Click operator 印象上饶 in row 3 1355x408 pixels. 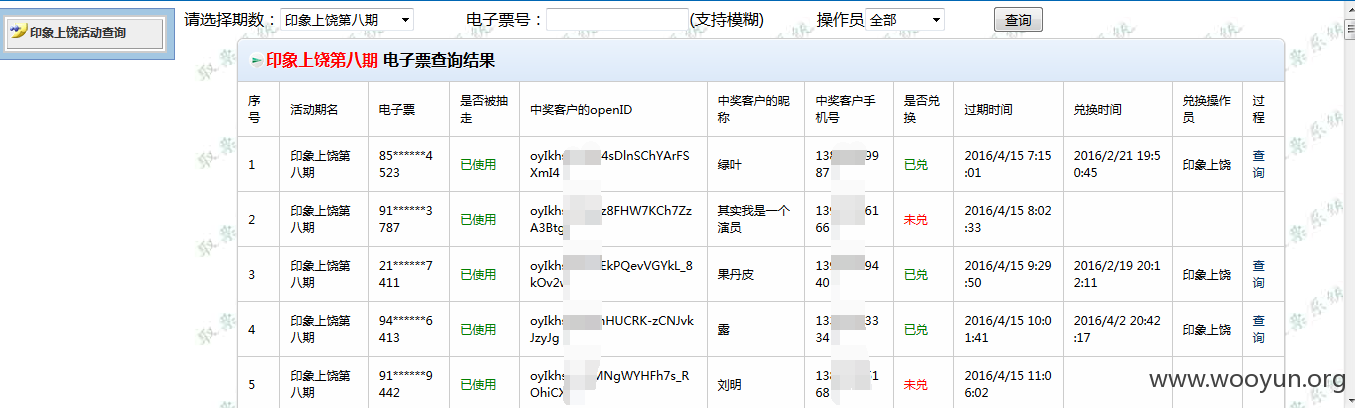(1207, 274)
